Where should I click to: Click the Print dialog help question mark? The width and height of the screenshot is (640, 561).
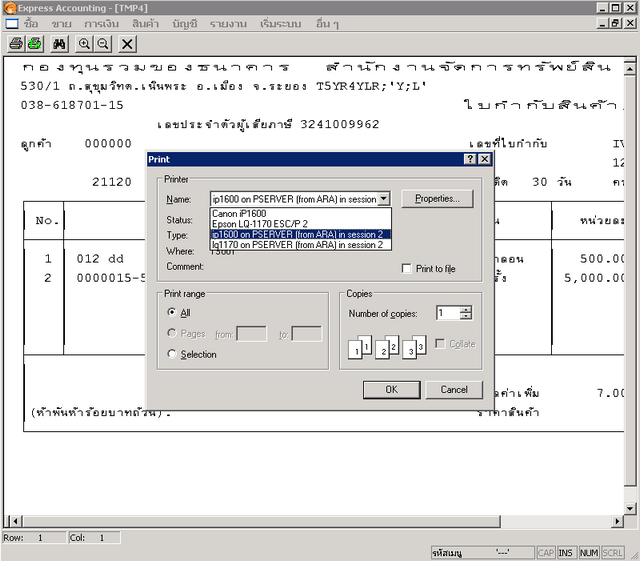(x=470, y=159)
